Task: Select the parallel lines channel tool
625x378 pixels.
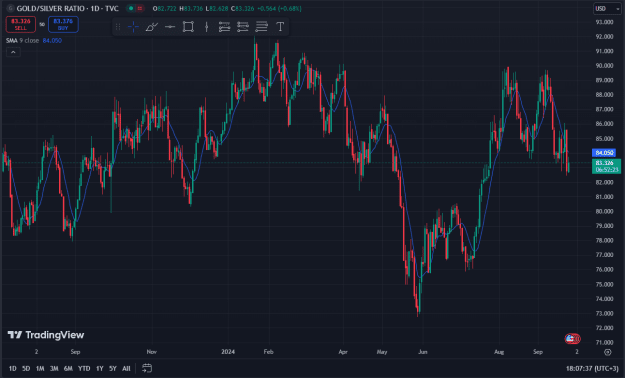Action: point(261,27)
